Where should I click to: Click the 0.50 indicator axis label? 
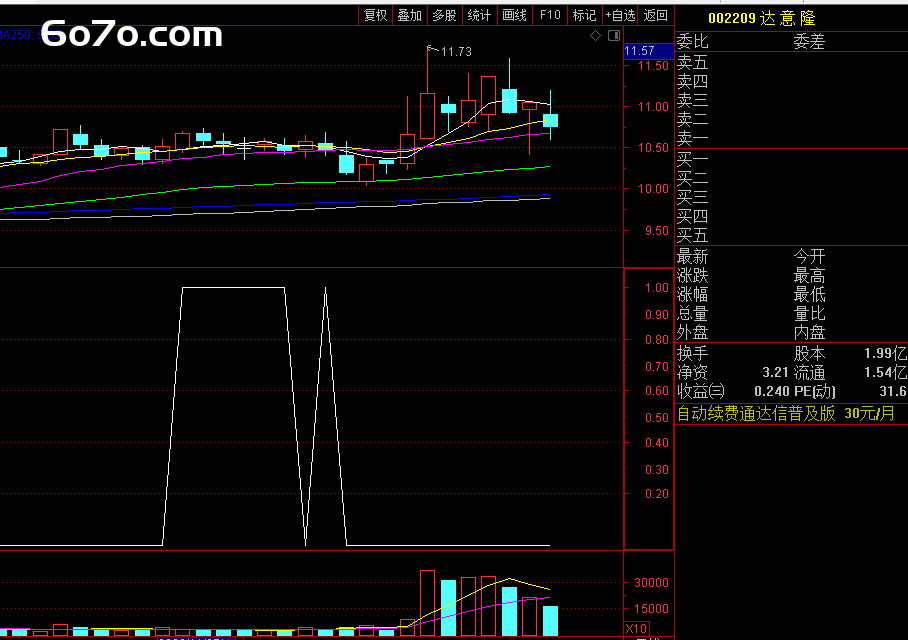[x=657, y=418]
